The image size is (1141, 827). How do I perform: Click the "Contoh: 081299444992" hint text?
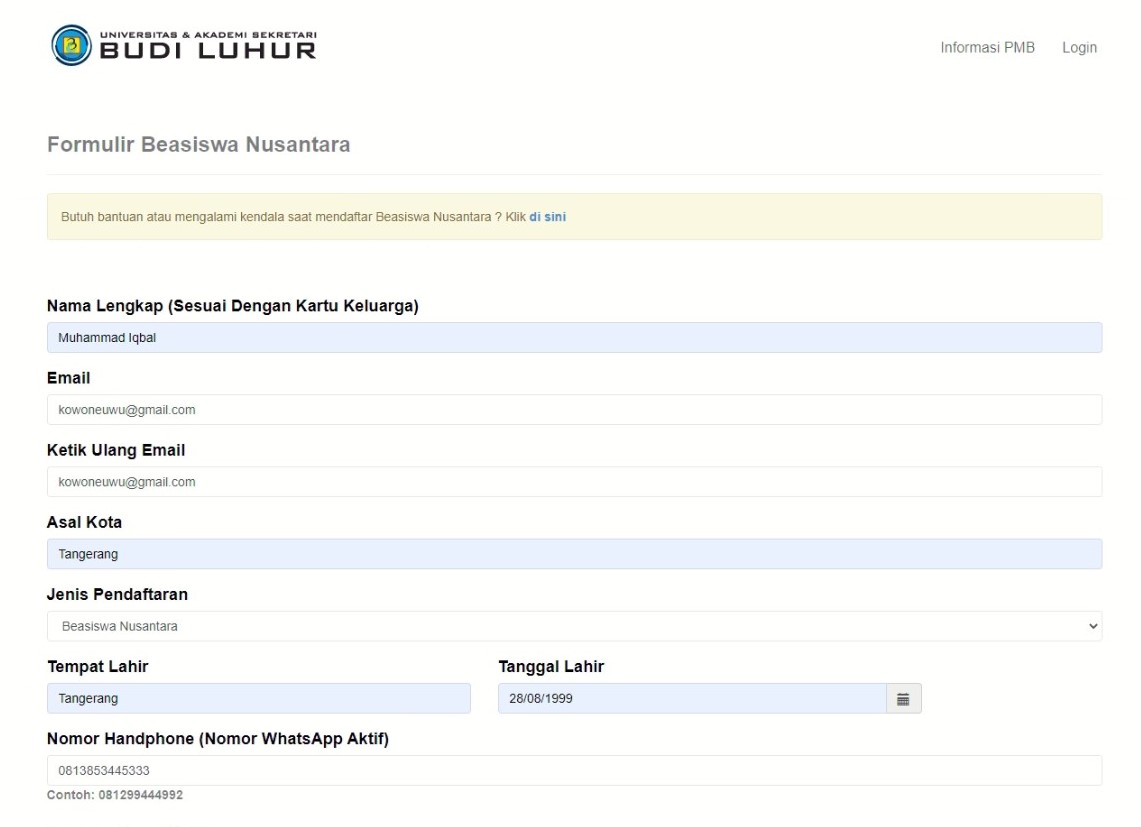tap(115, 795)
